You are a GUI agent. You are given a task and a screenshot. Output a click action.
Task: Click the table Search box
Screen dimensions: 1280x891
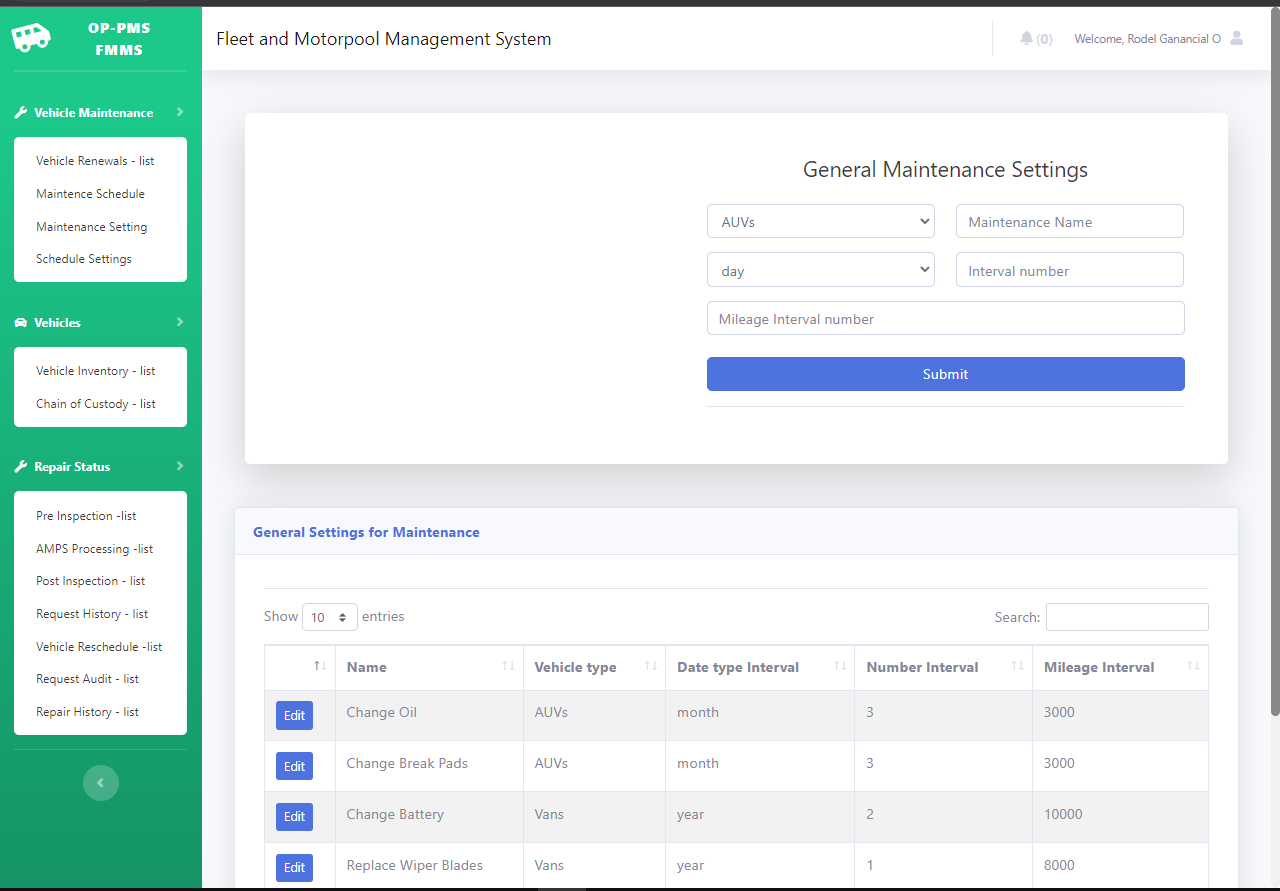[x=1126, y=617]
